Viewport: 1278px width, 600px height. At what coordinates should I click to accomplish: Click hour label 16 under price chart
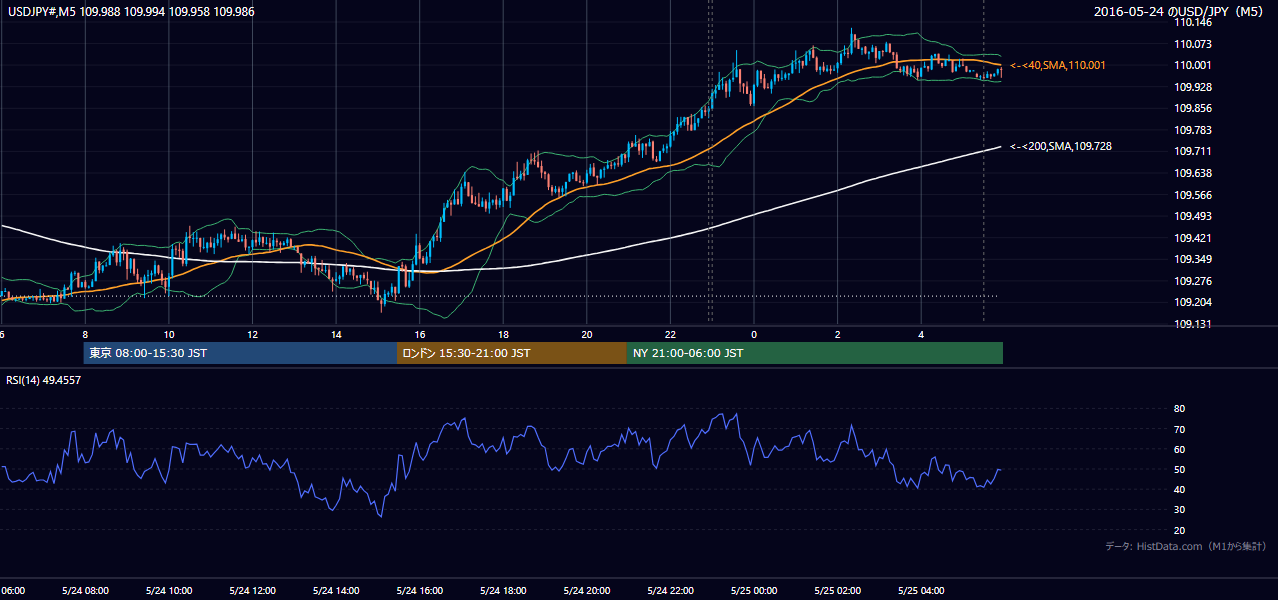point(419,334)
